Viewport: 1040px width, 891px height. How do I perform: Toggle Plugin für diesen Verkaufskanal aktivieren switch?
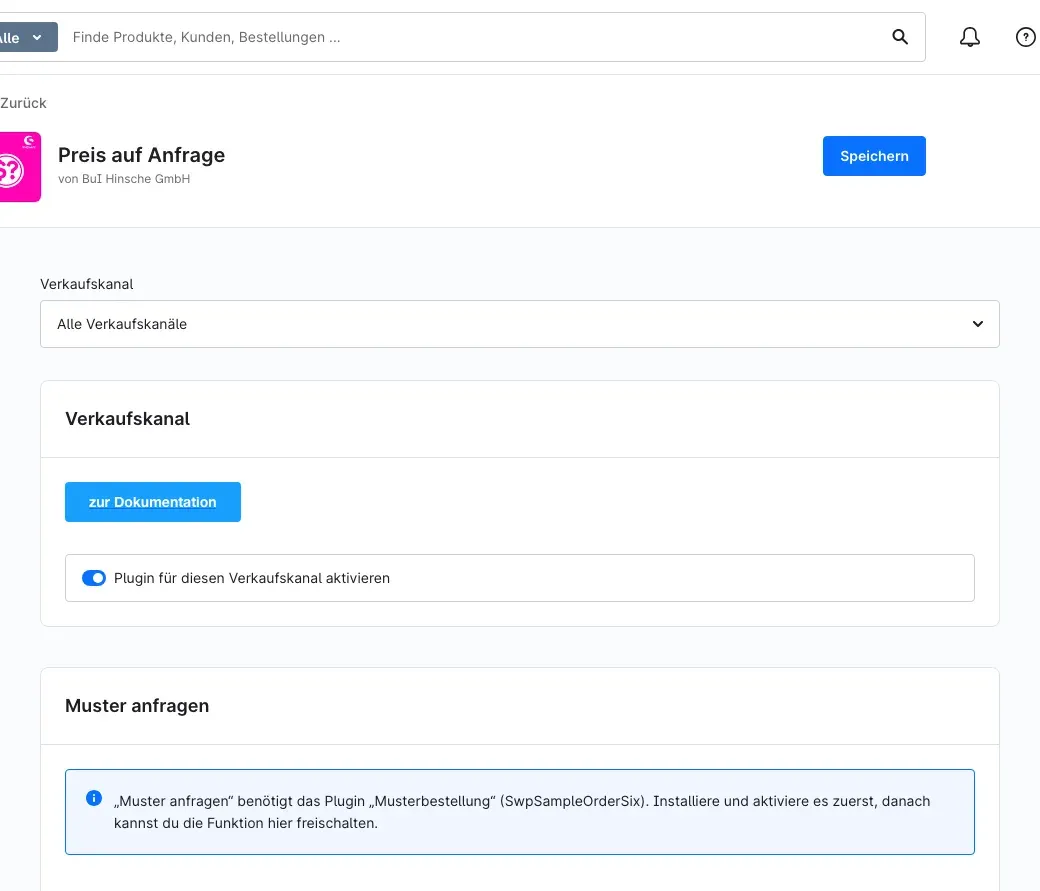[94, 578]
